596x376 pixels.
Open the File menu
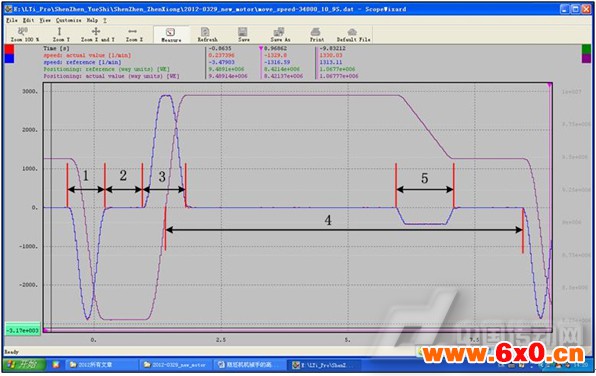coord(11,20)
